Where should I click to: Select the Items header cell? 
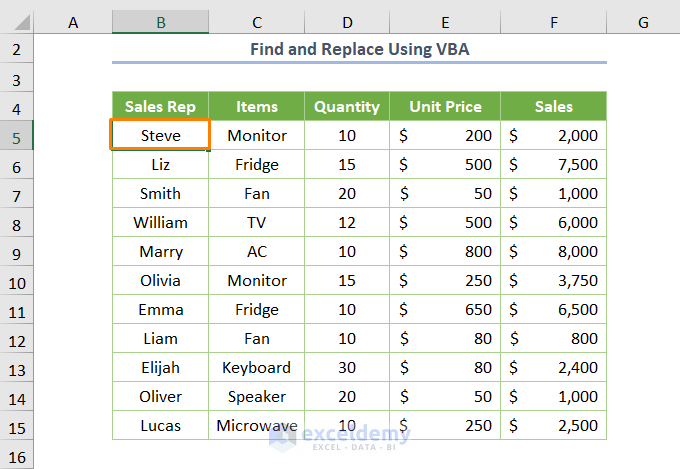point(257,106)
